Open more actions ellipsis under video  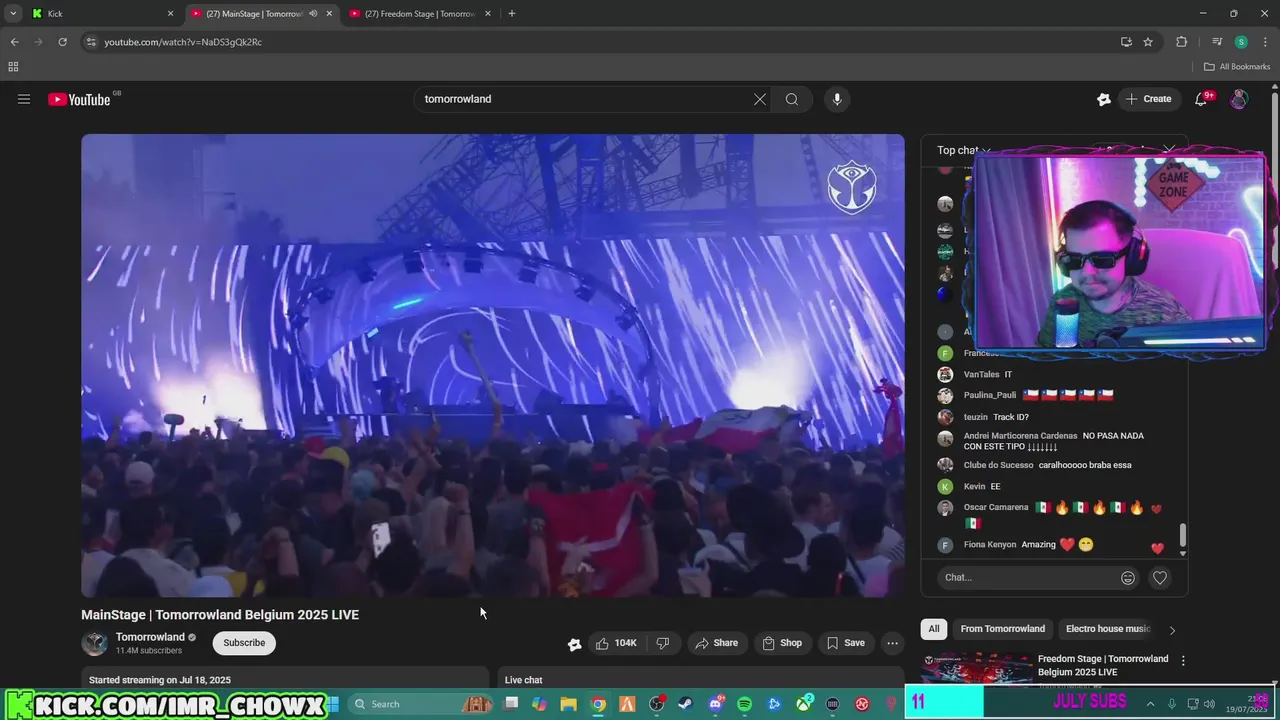pos(892,643)
